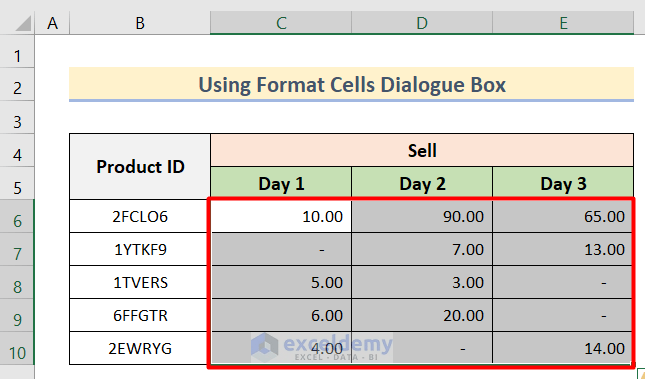Select row 6 header

[17, 216]
